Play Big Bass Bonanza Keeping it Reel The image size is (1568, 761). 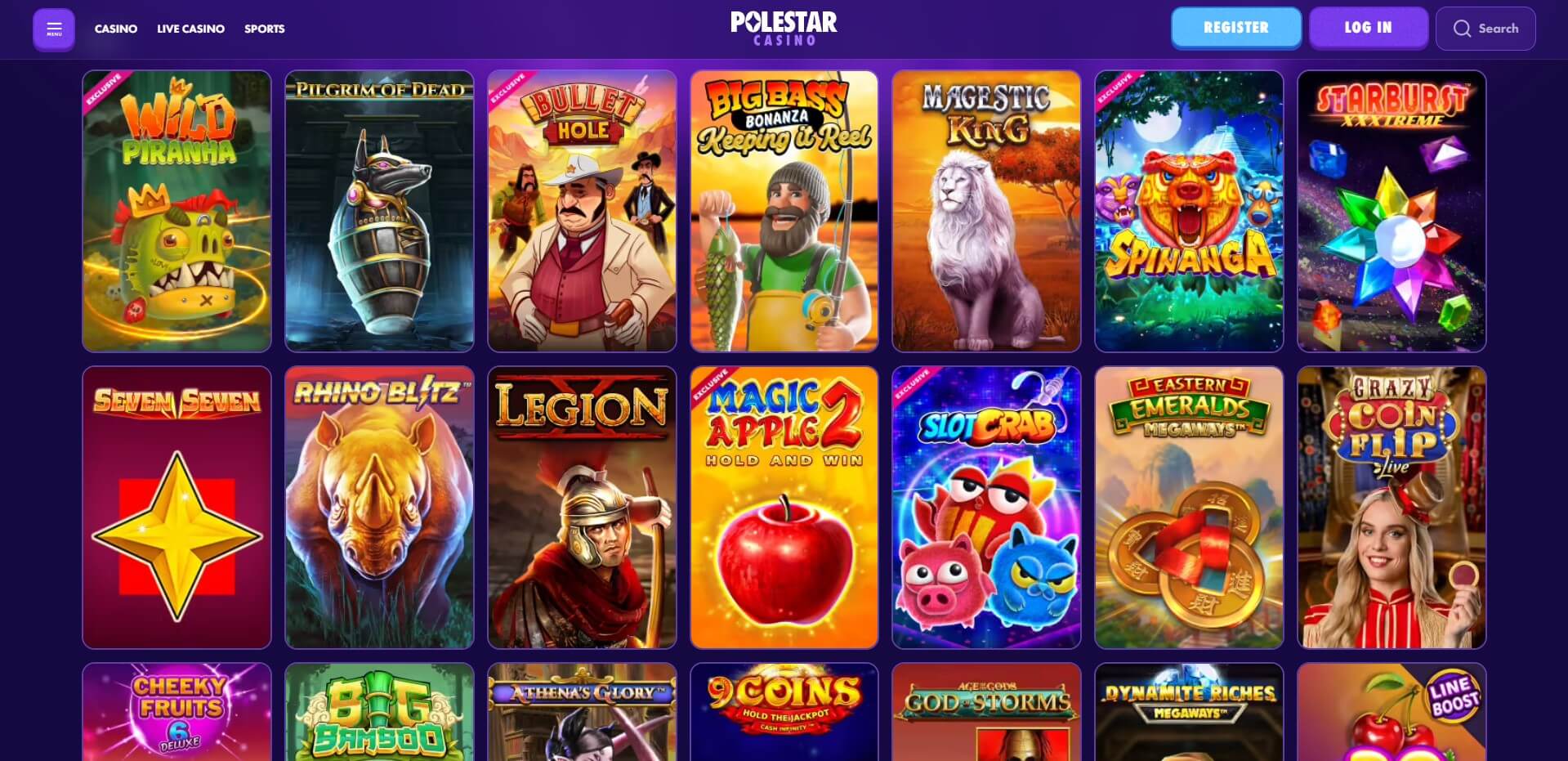tap(784, 211)
